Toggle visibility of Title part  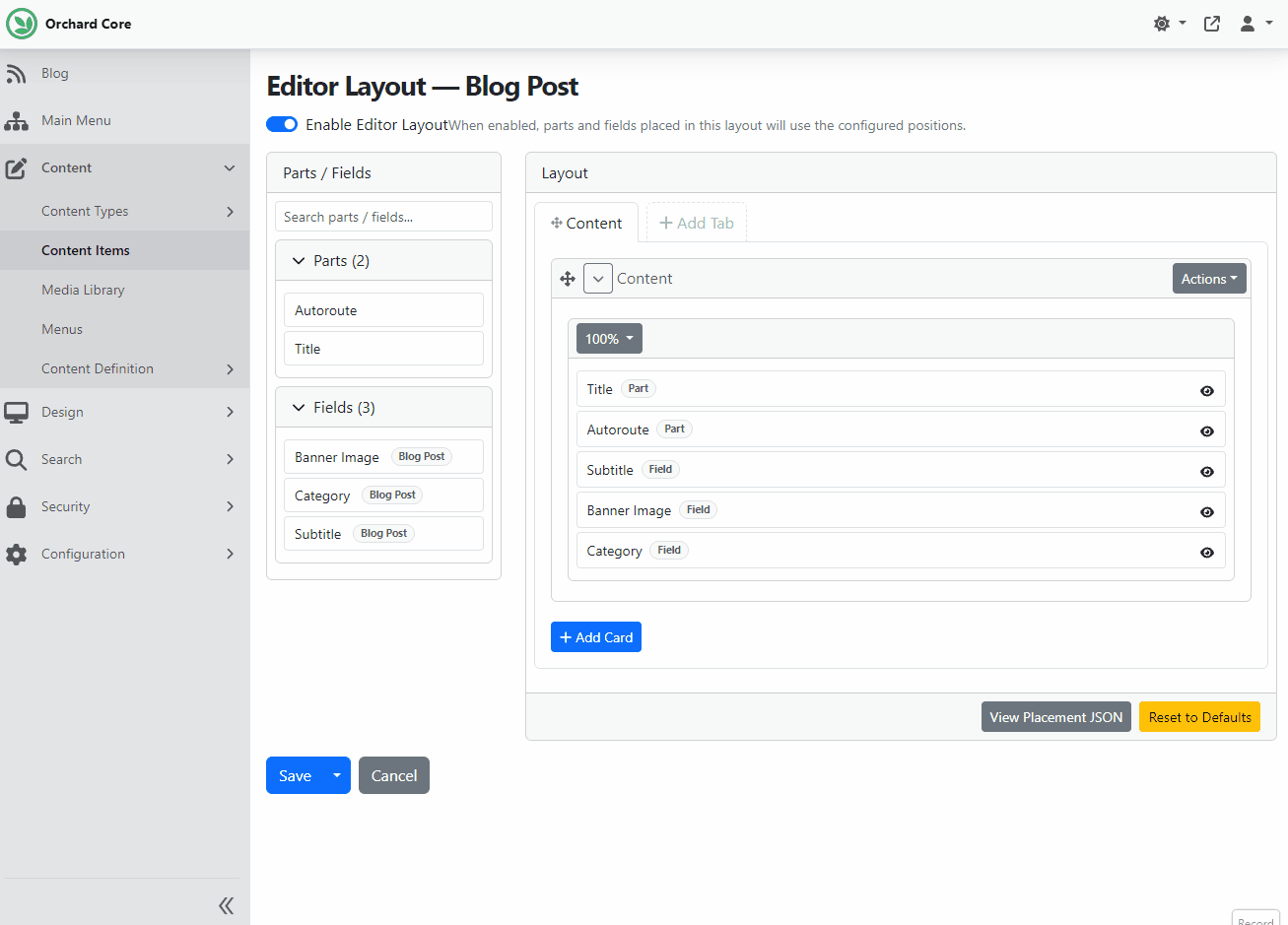(x=1207, y=391)
